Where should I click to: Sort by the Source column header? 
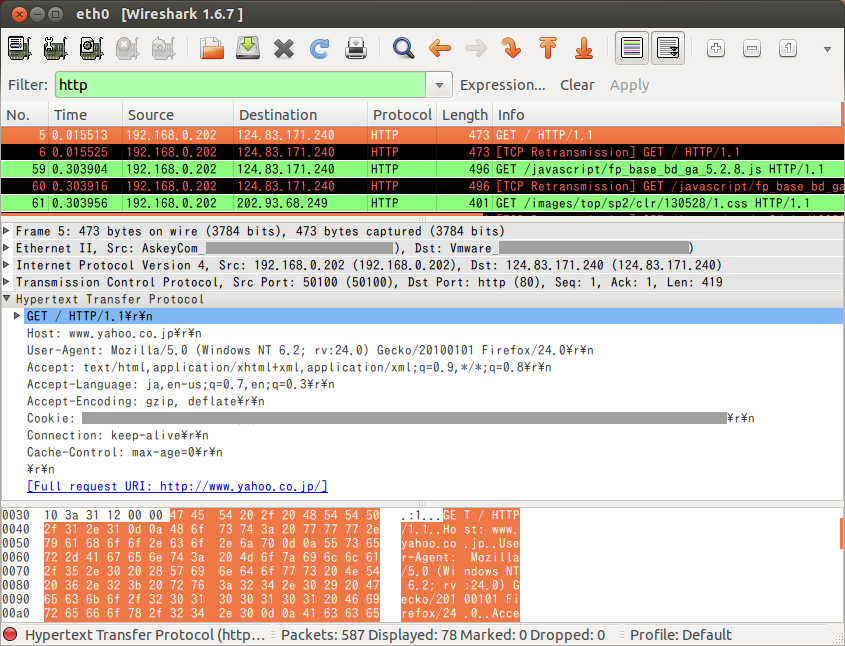[x=178, y=115]
